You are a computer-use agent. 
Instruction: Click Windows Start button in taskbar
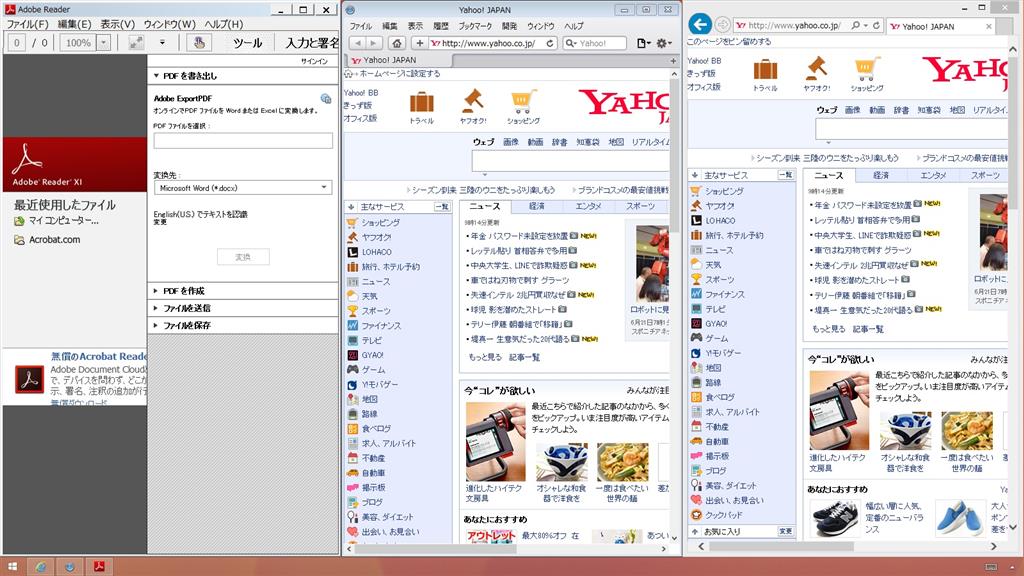point(12,566)
